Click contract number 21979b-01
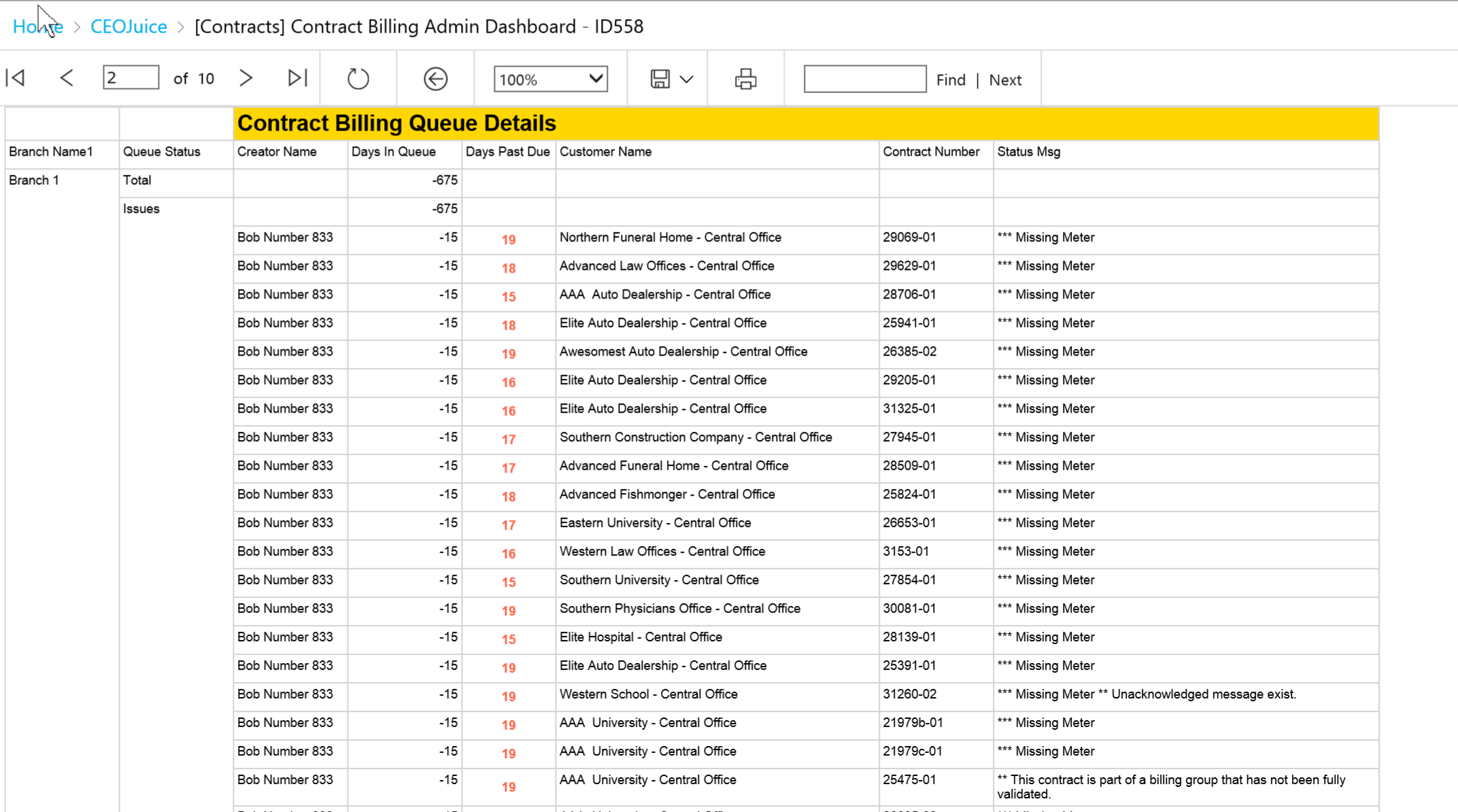This screenshot has height=812, width=1458. point(913,723)
